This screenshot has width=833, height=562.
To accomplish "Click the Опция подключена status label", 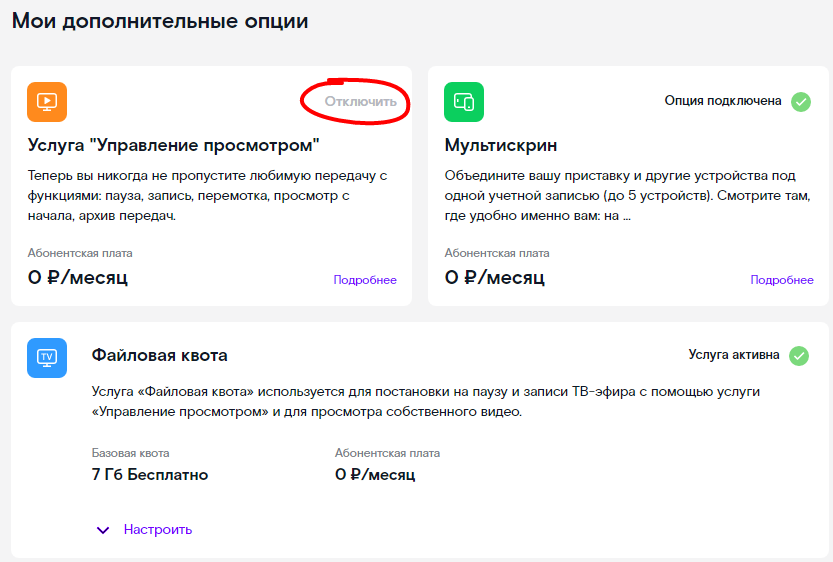I will 723,101.
